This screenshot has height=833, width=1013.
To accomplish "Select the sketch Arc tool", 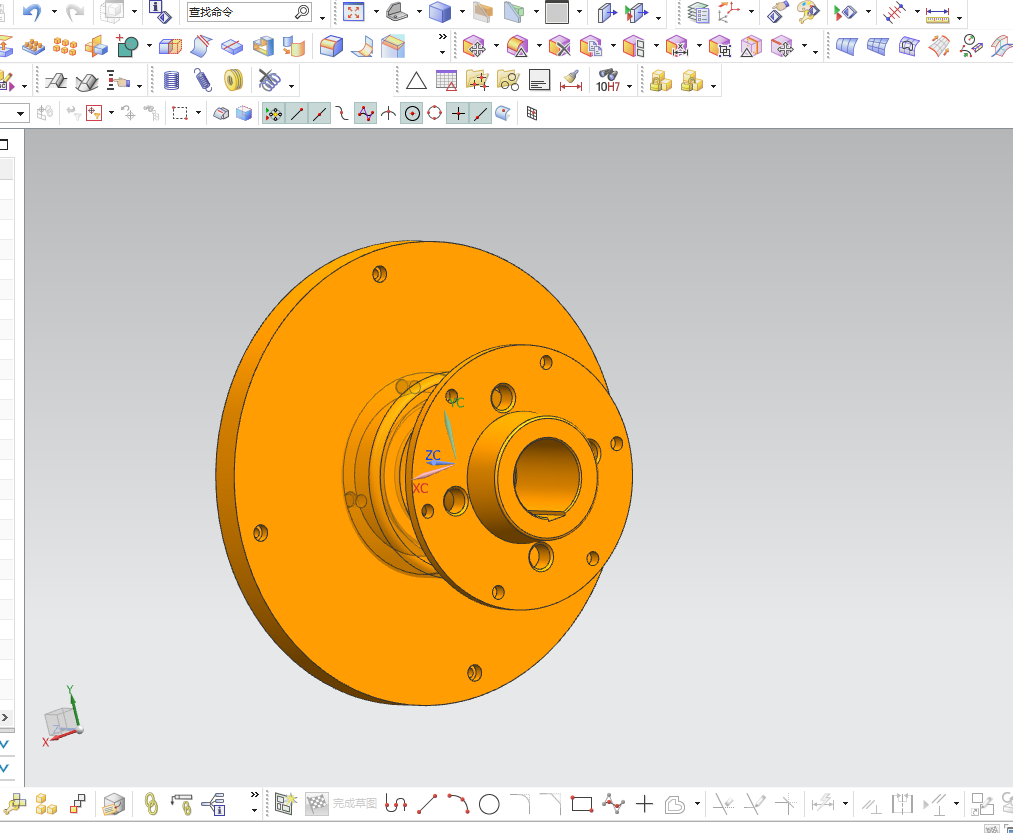I will [x=458, y=805].
